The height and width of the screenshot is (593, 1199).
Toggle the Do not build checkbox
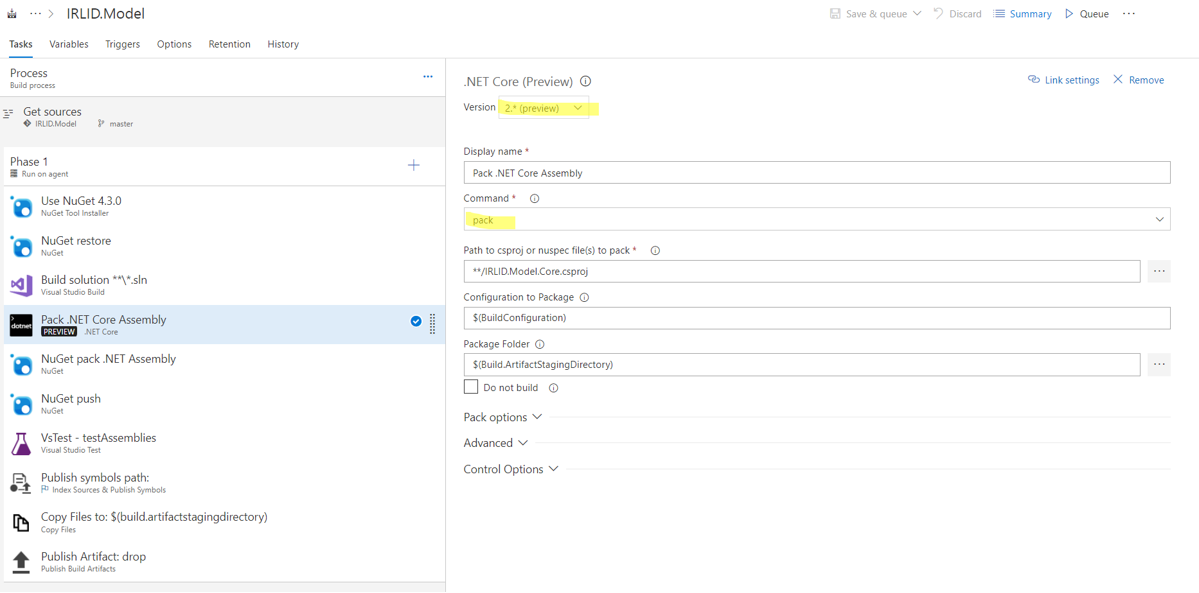pos(471,387)
